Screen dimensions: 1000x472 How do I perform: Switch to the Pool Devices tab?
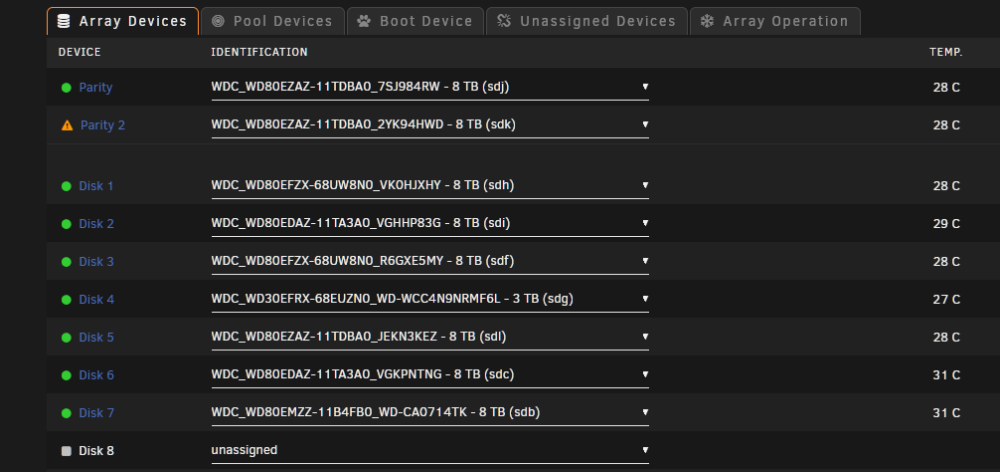pos(273,21)
